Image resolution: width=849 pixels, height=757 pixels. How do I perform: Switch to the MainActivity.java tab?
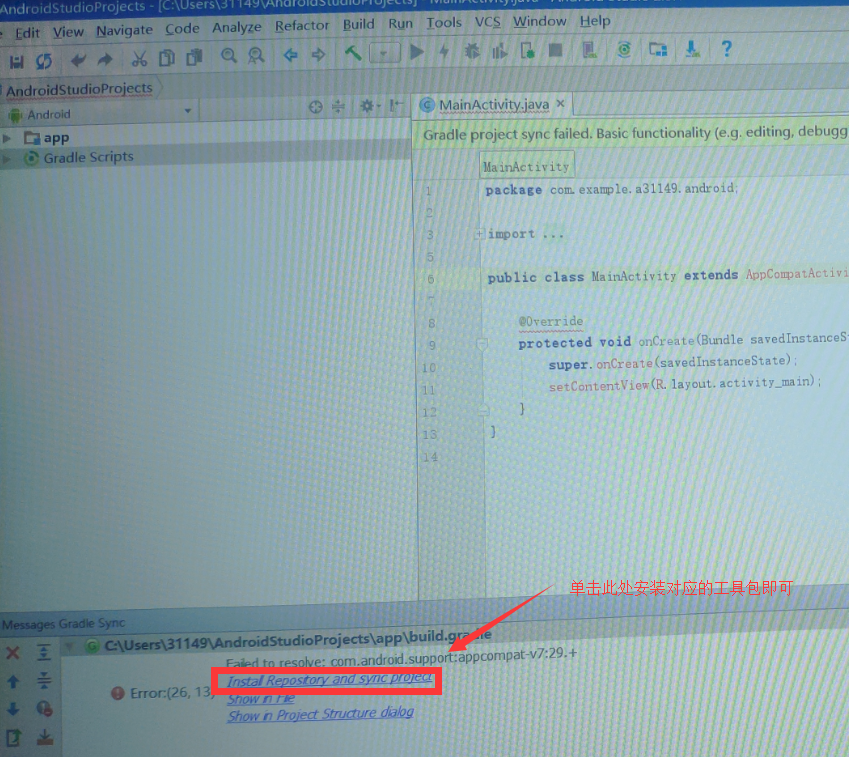tap(494, 105)
